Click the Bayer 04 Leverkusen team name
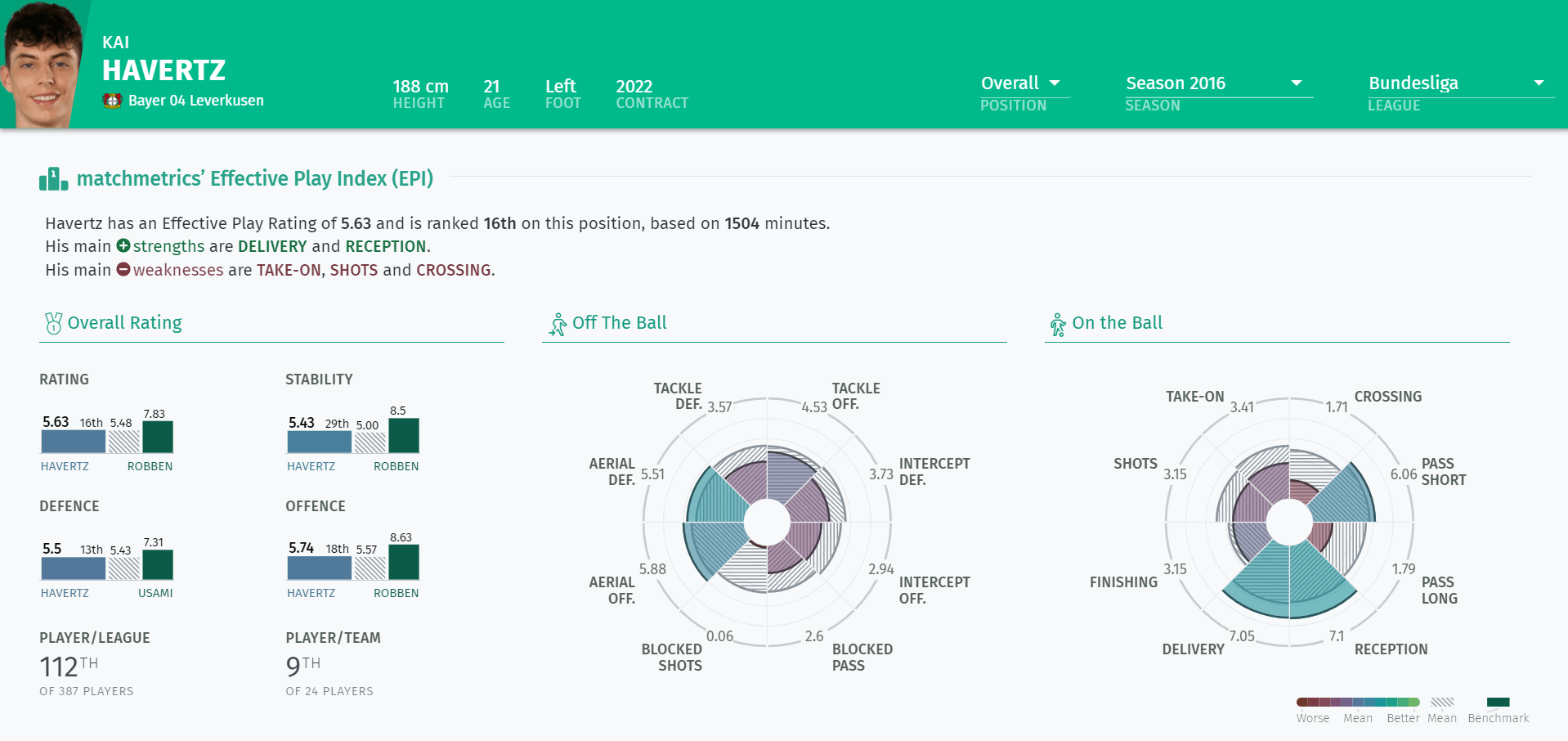The height and width of the screenshot is (741, 1568). [x=196, y=101]
